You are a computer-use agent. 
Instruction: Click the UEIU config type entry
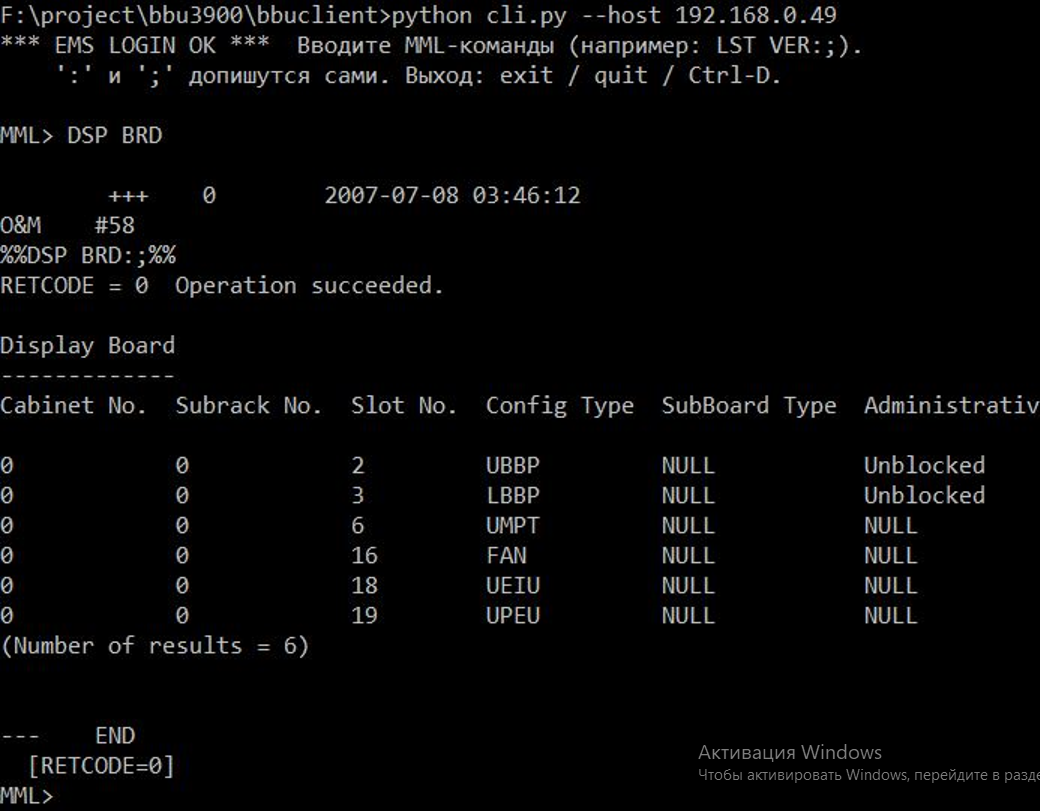tap(513, 586)
